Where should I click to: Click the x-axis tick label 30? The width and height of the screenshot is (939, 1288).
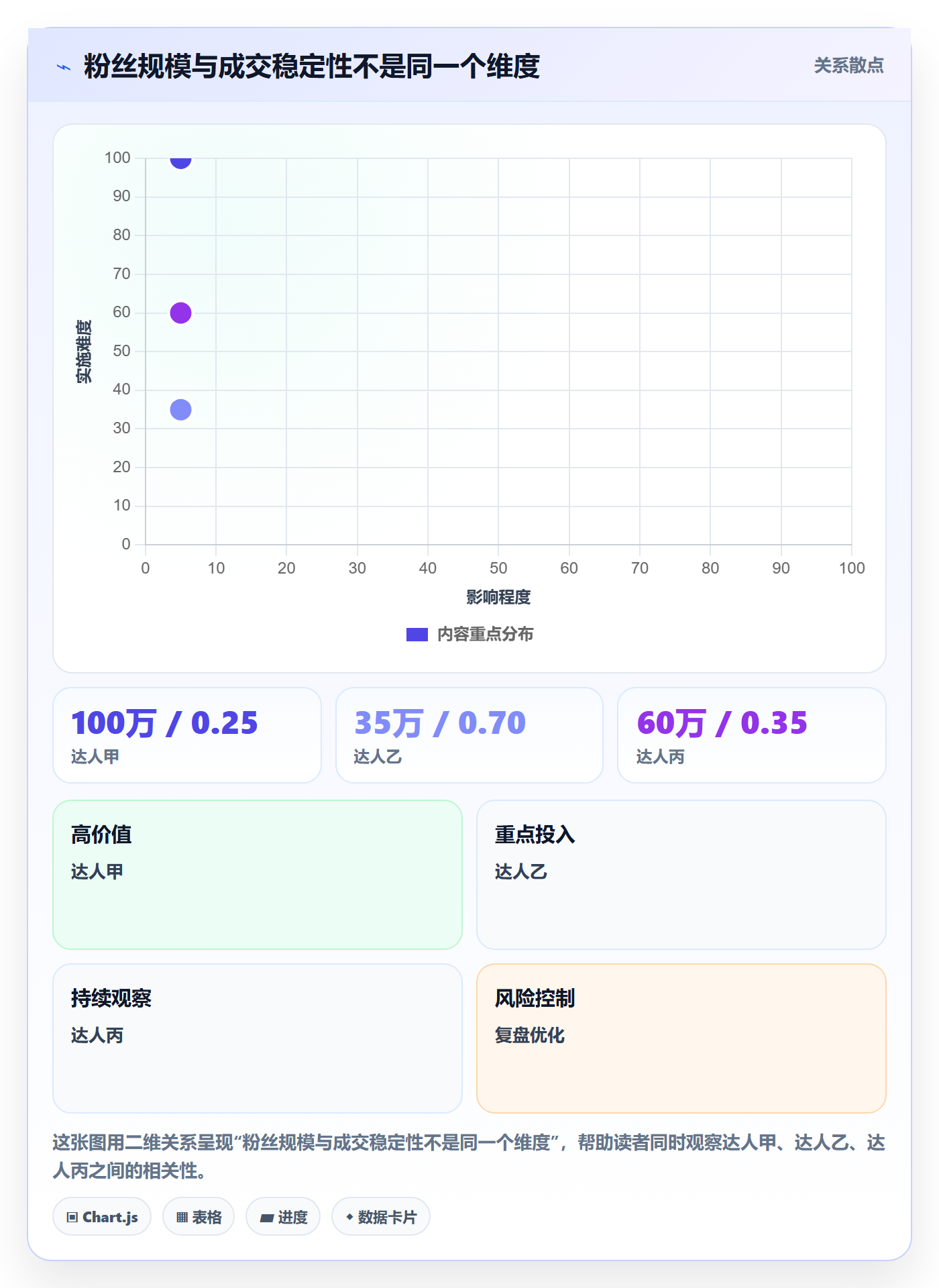pos(357,568)
